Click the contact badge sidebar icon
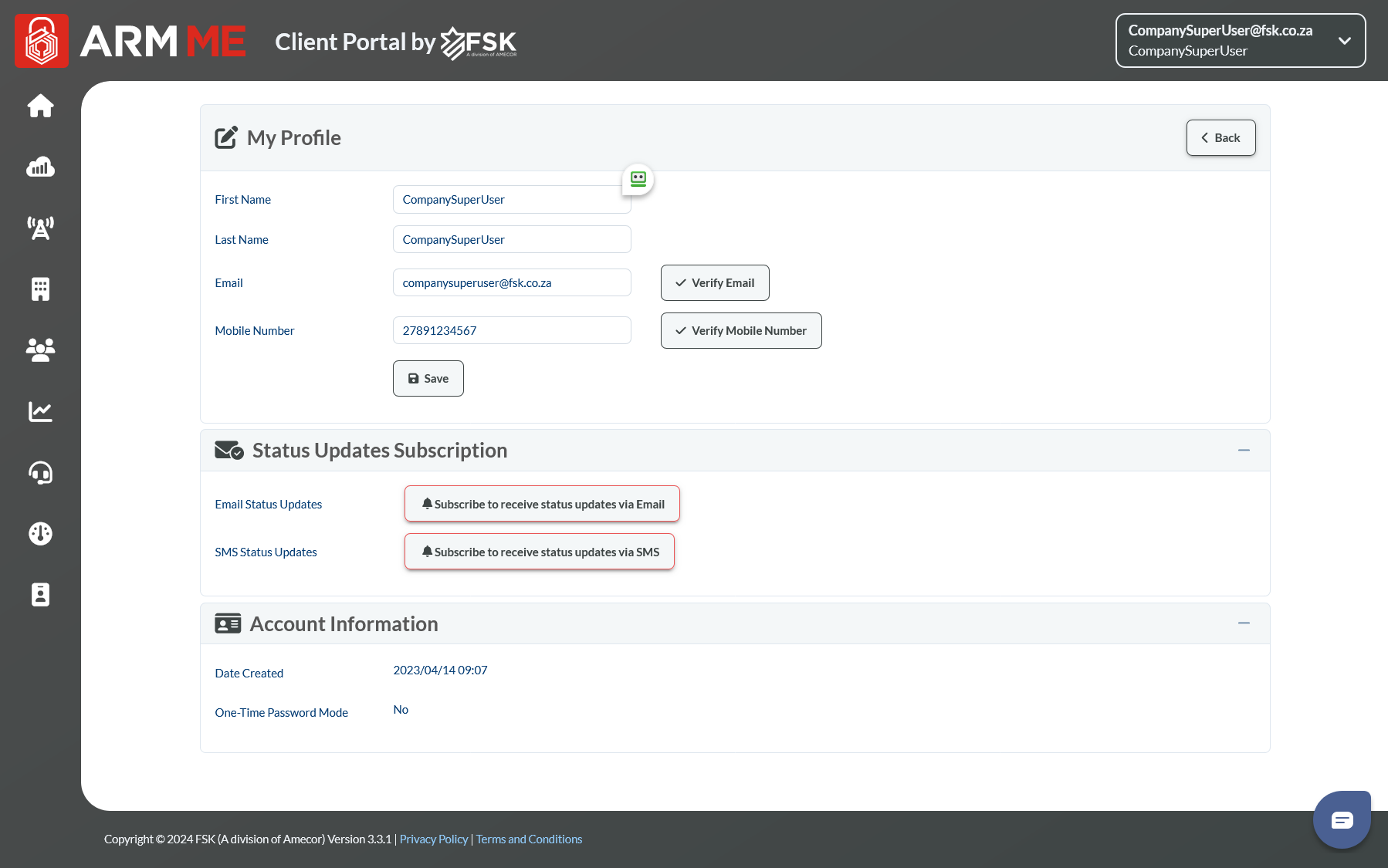Viewport: 1388px width, 868px height. (x=40, y=595)
